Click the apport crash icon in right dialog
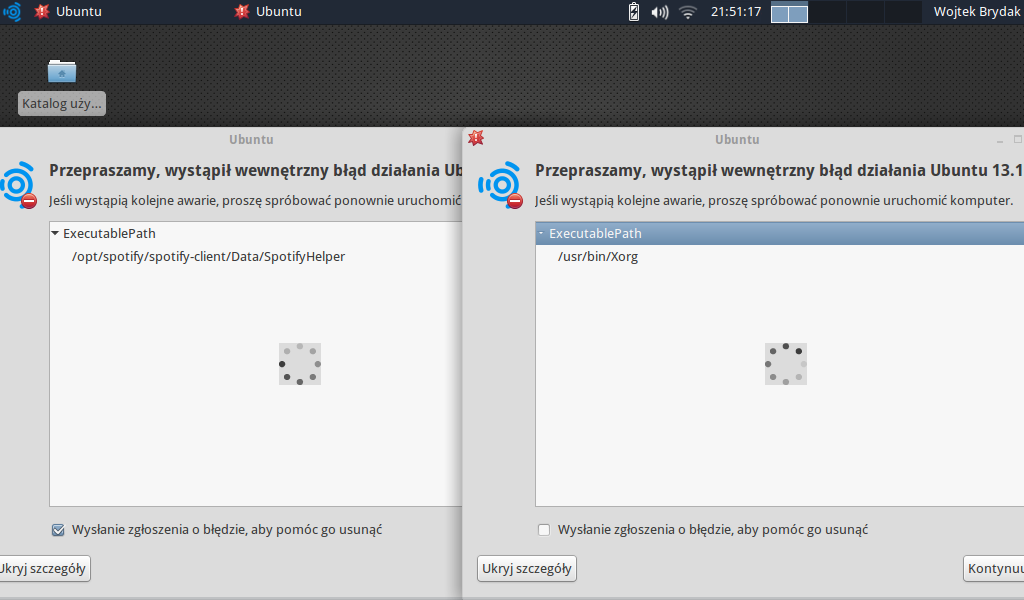This screenshot has width=1024, height=600. (500, 185)
